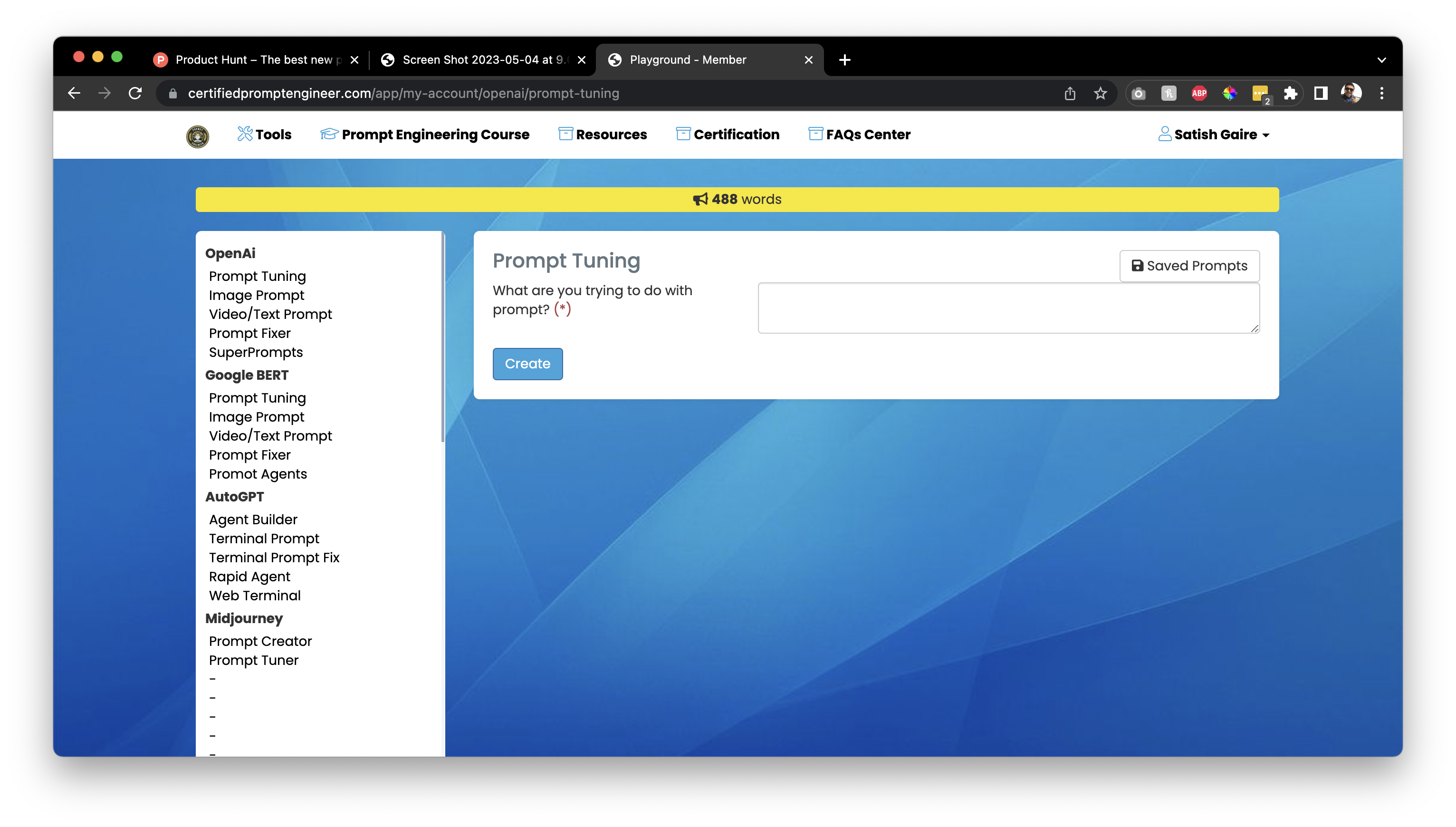The height and width of the screenshot is (827, 1456).
Task: Click the padlock site info icon
Action: click(x=173, y=93)
